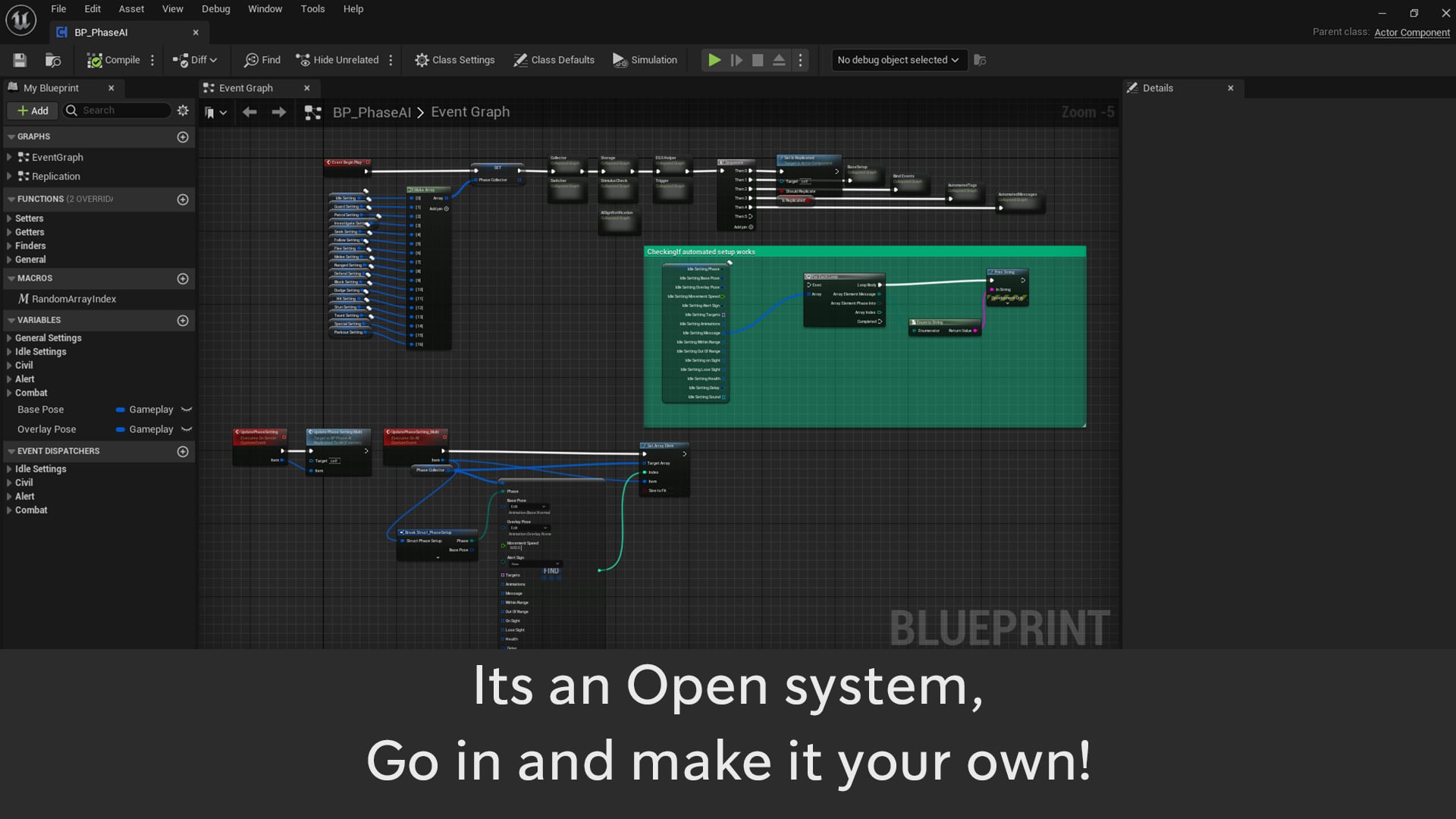This screenshot has height=819, width=1456.
Task: Click the Add button in My Blueprint
Action: coord(33,111)
